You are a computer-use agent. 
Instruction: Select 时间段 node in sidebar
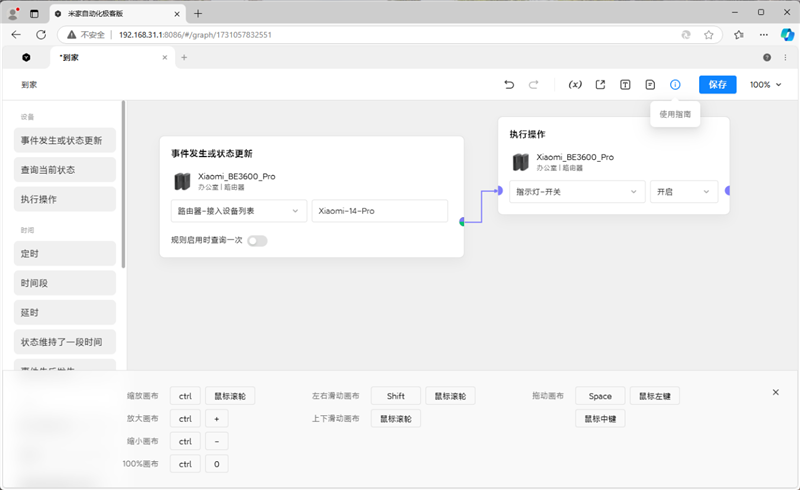point(65,283)
